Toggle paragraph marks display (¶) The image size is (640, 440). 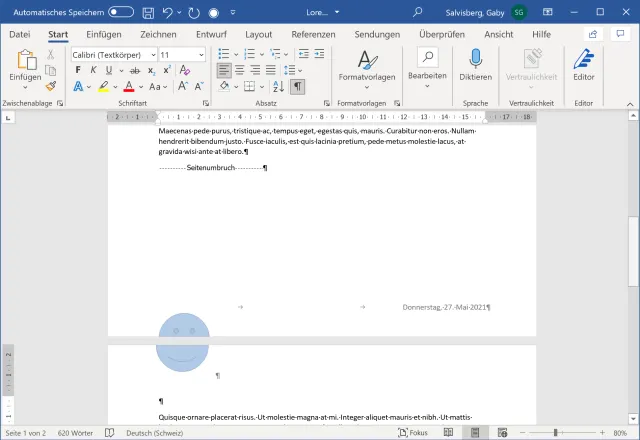[x=298, y=87]
